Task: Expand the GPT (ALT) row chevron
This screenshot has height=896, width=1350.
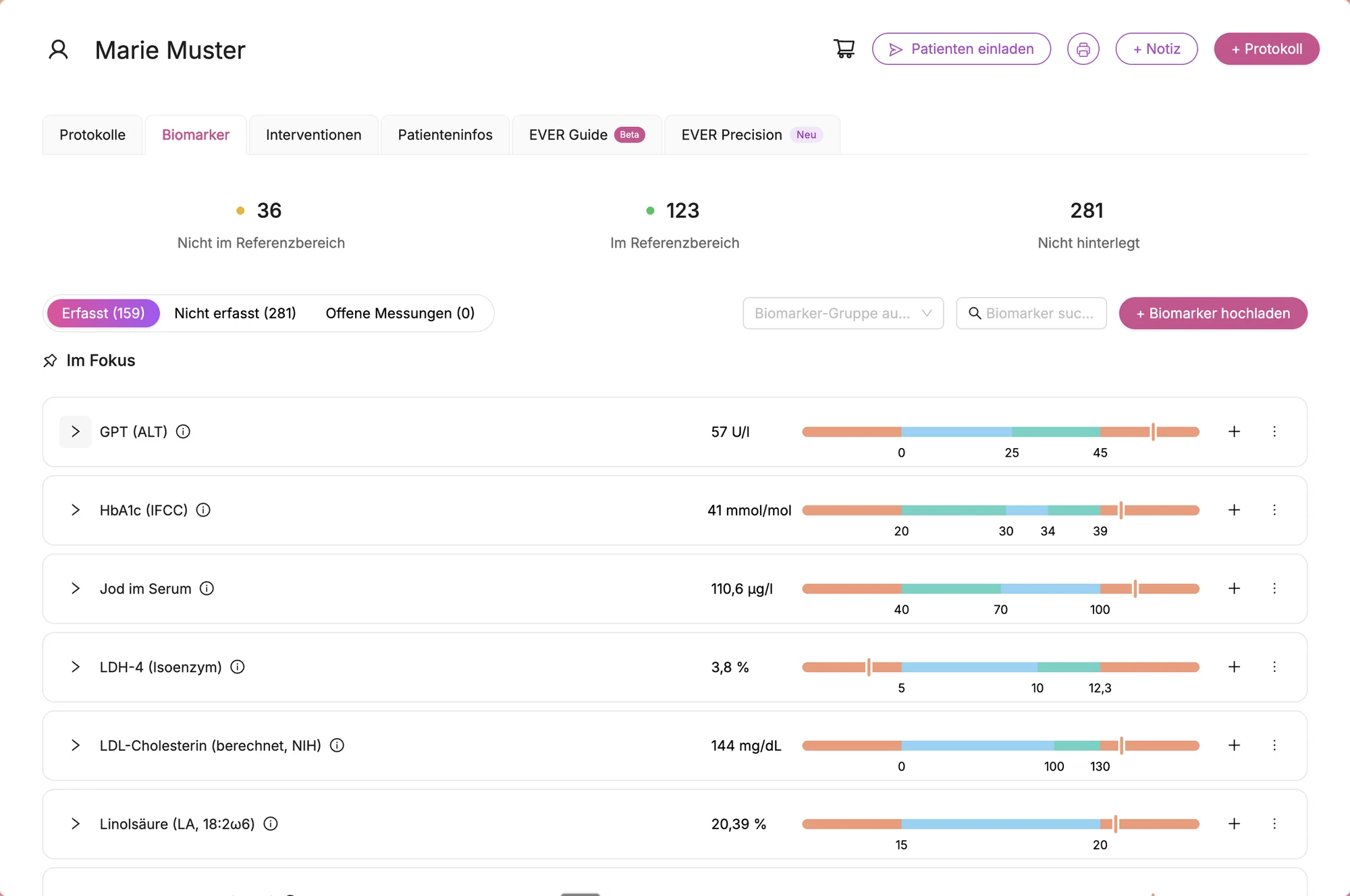Action: coord(76,432)
